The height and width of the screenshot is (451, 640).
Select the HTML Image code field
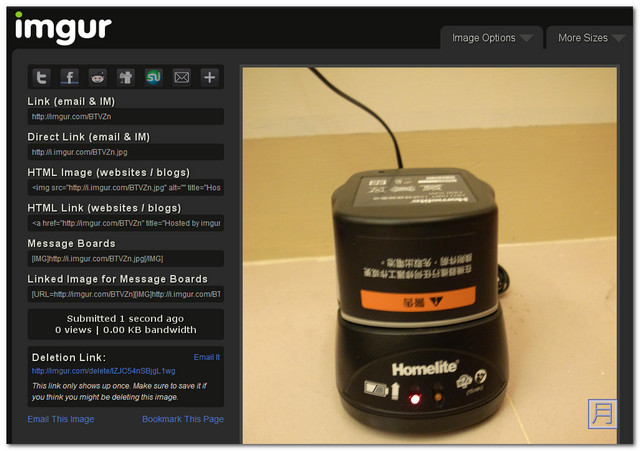[x=125, y=187]
